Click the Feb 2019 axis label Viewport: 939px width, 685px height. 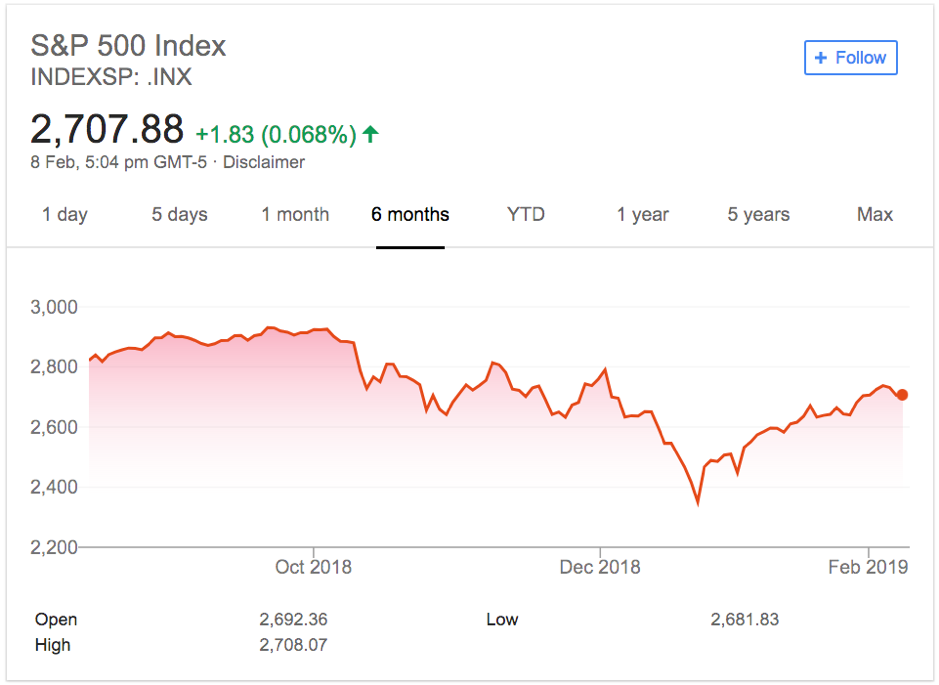[868, 567]
